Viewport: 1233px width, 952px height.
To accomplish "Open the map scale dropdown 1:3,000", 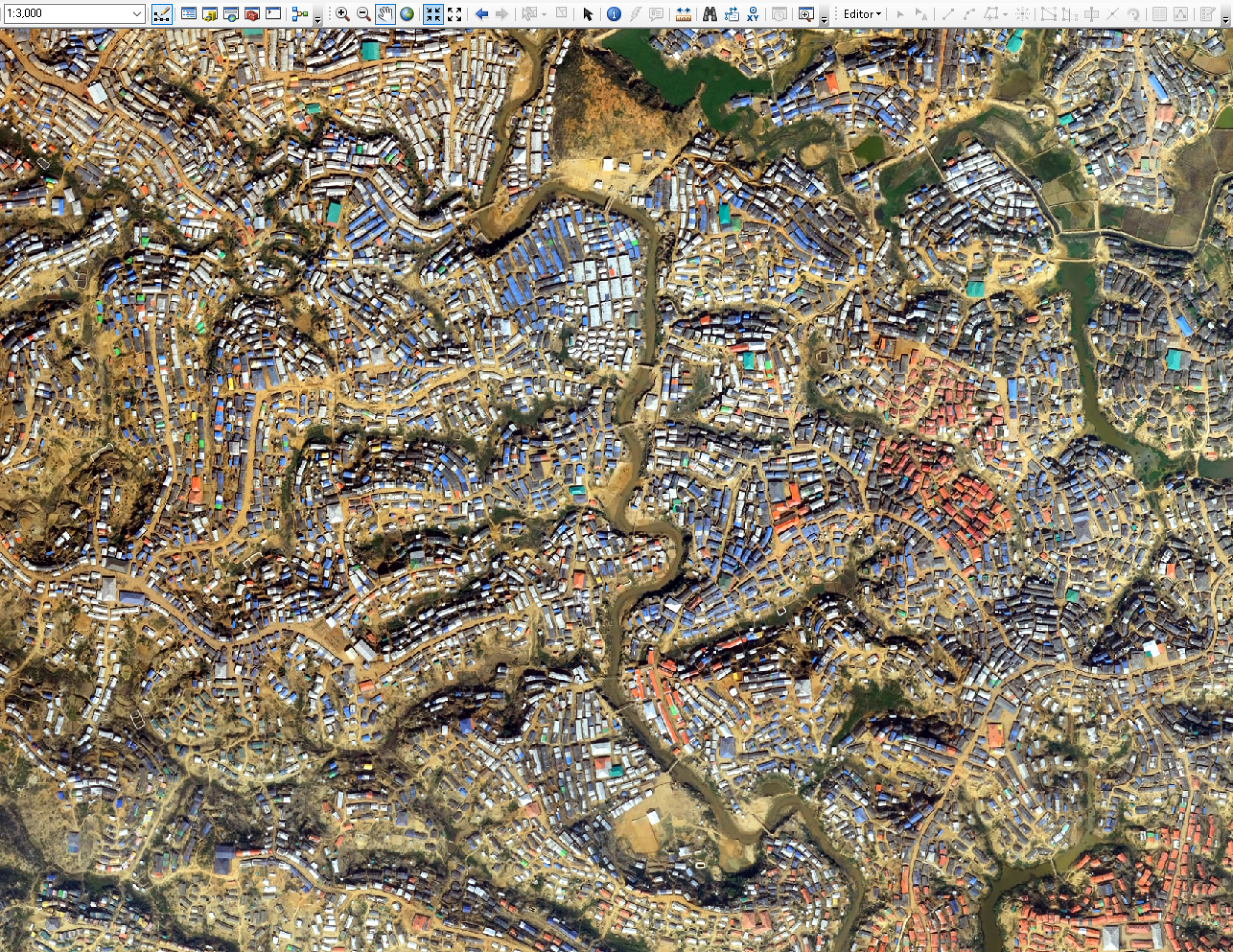I will (137, 13).
